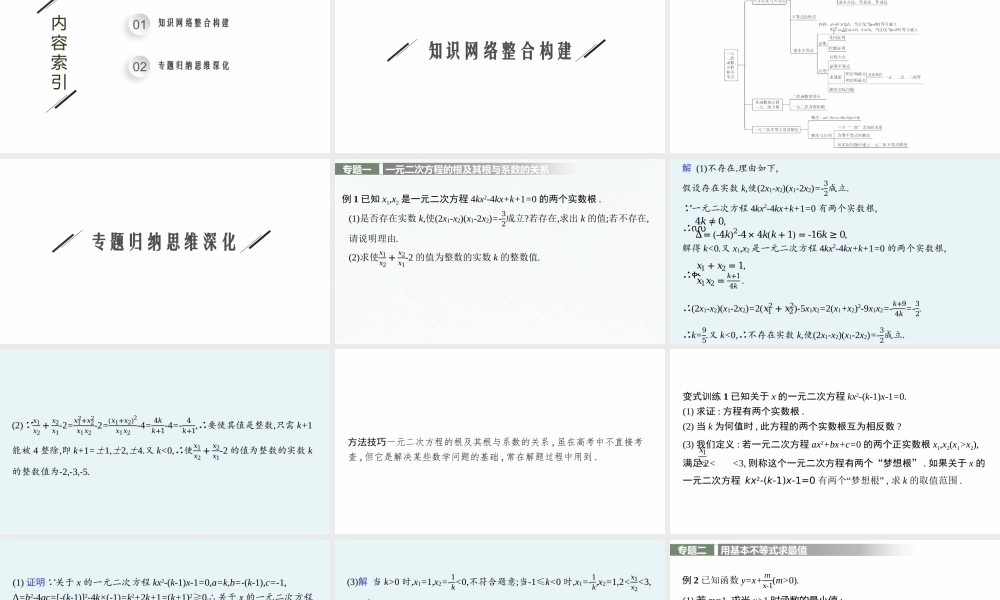This screenshot has height=600, width=1000.
Task: Click the 请说明理由 line in 例1 slide
Action: [373, 238]
